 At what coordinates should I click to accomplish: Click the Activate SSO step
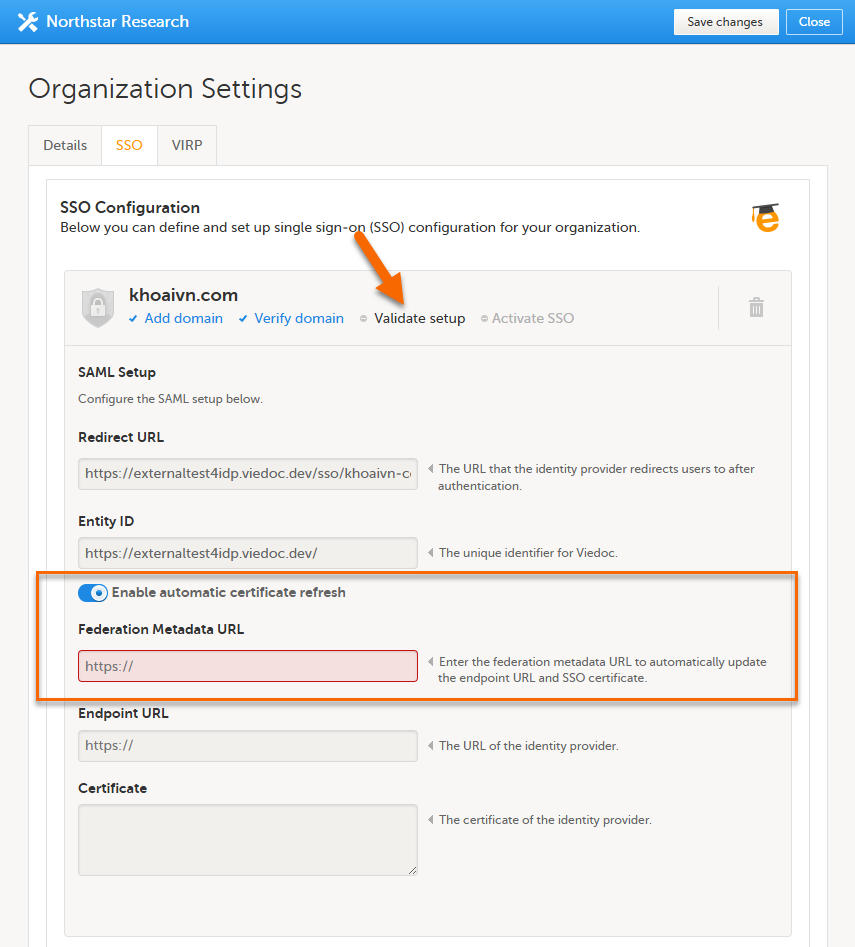(x=533, y=319)
